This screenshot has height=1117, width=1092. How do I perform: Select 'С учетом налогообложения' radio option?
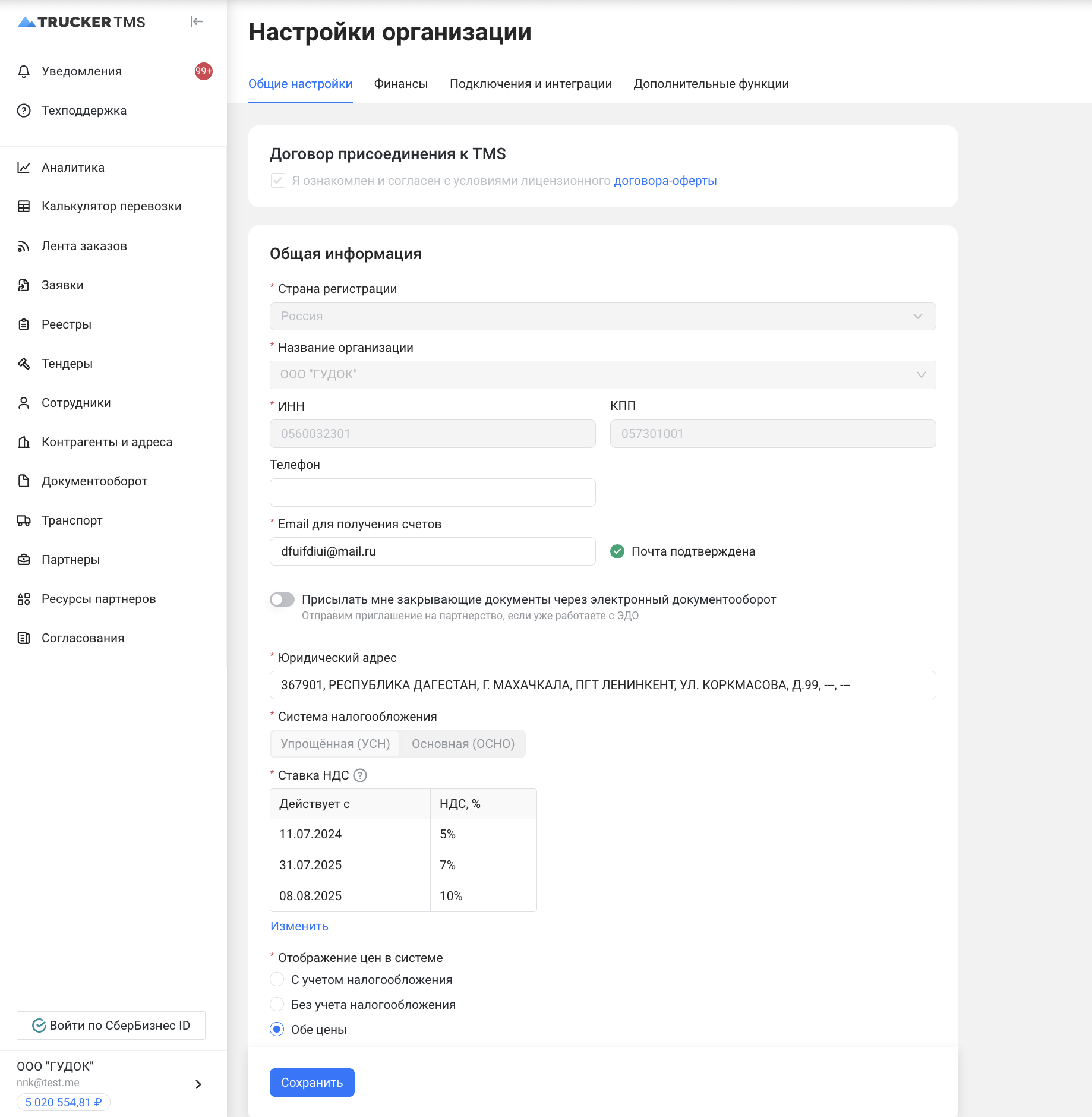pos(277,979)
